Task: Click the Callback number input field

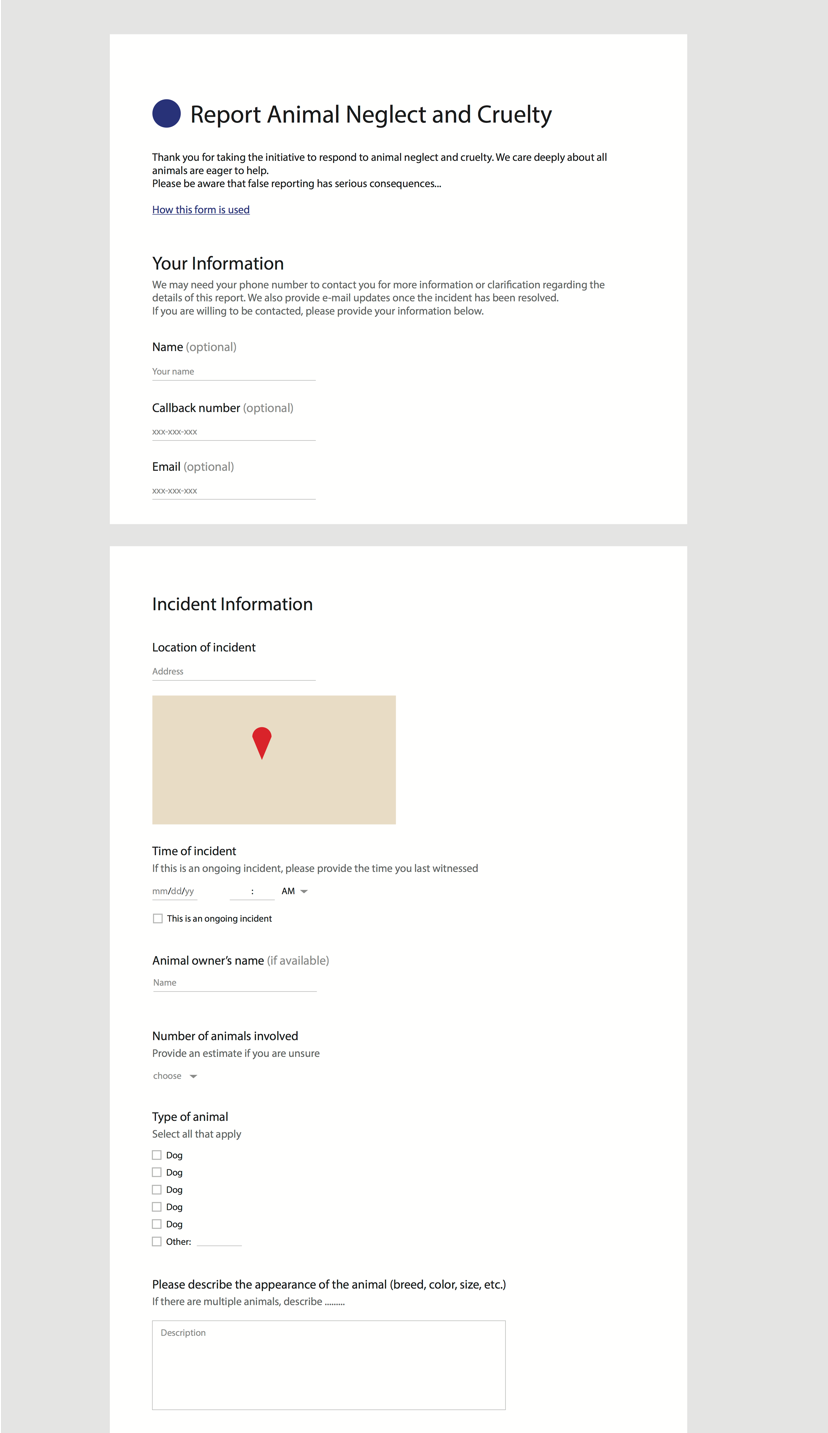Action: tap(234, 432)
